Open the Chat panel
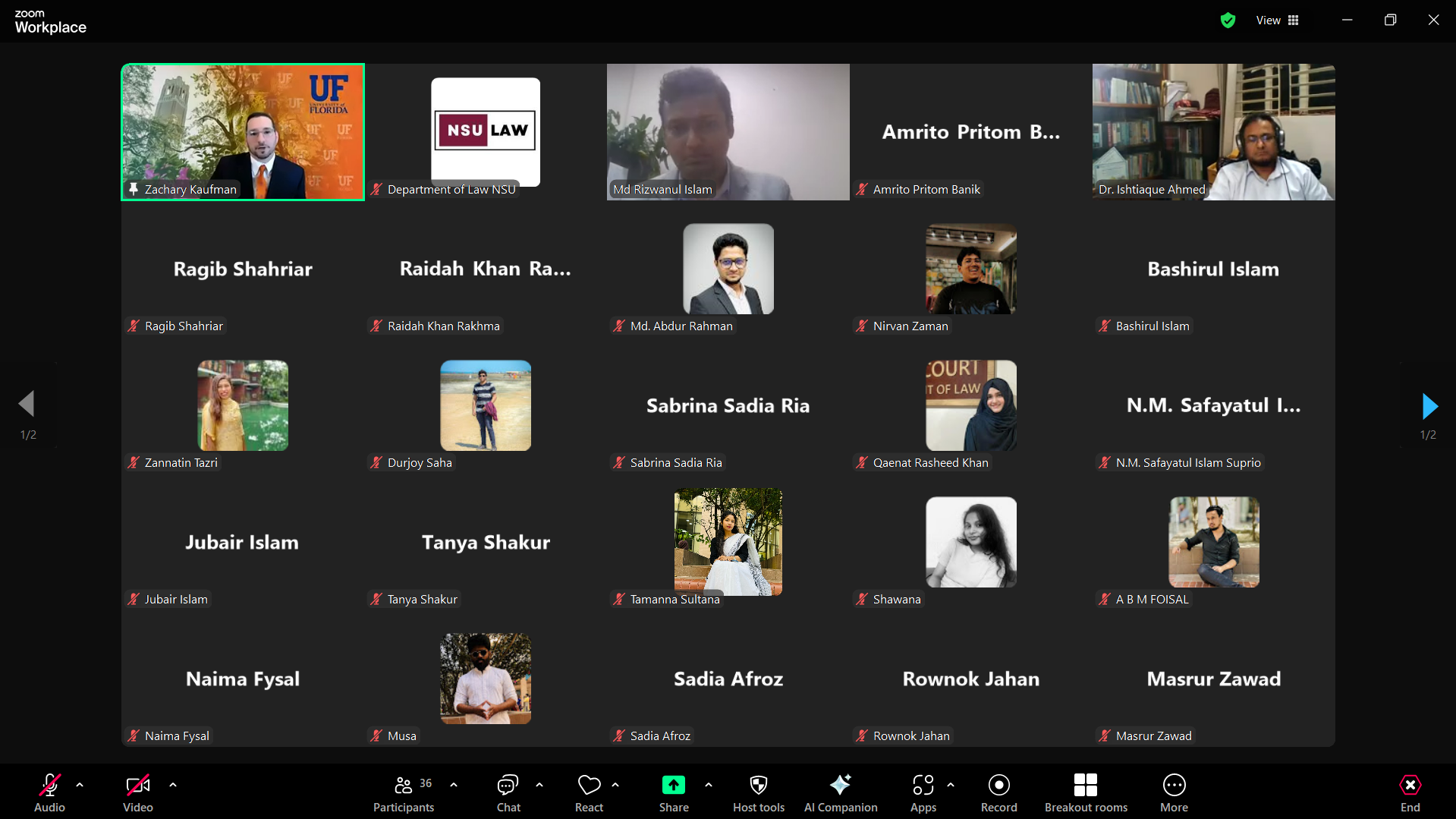This screenshot has height=819, width=1456. pyautogui.click(x=508, y=792)
